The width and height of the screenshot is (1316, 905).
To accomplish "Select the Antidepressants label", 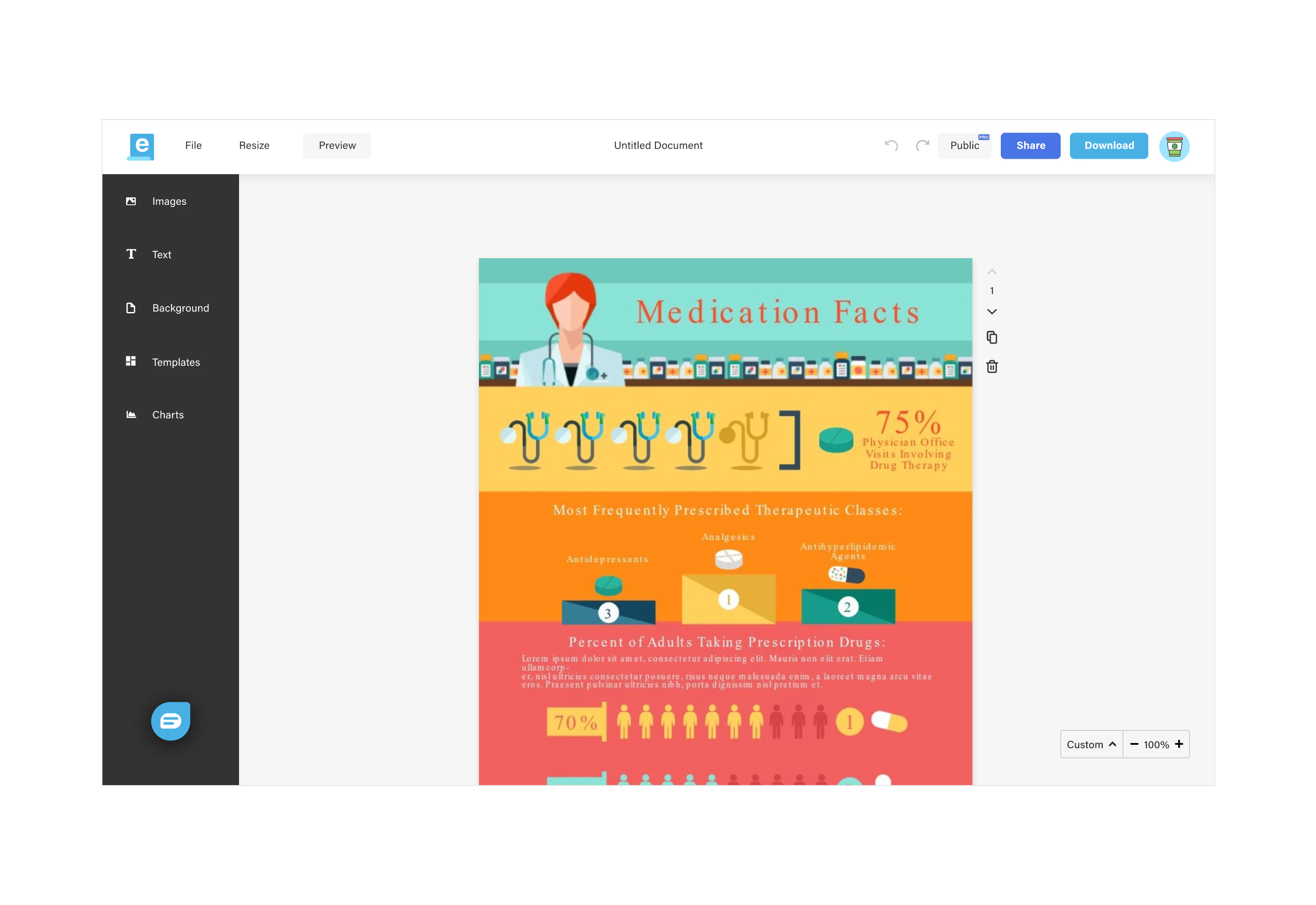I will pos(607,559).
